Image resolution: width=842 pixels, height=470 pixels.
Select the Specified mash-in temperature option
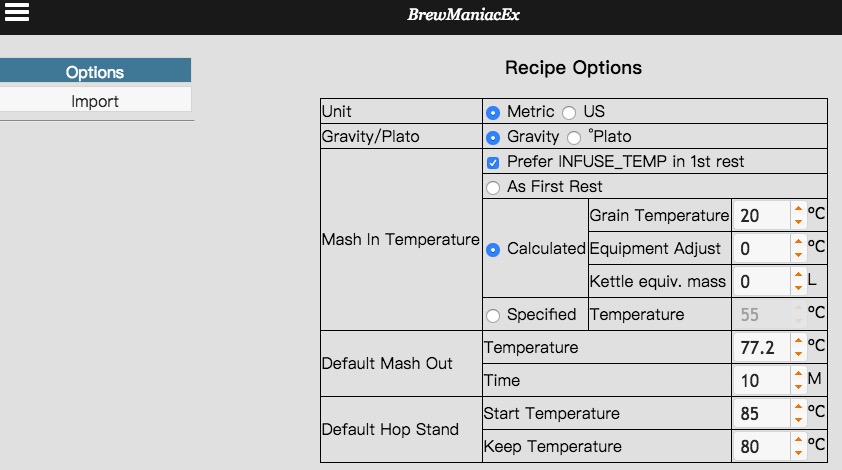point(493,316)
